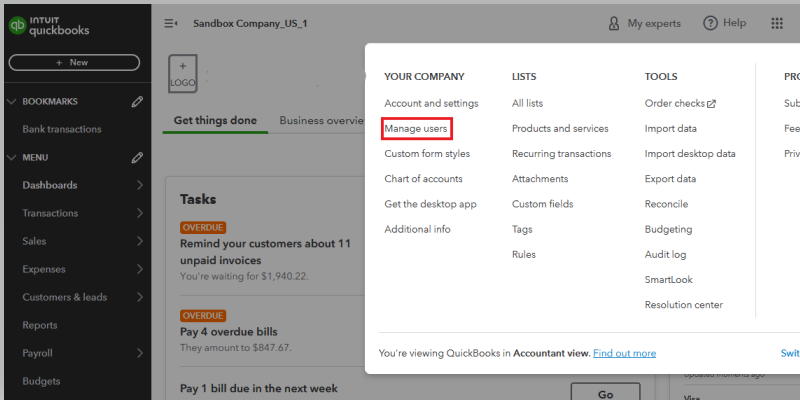Open Resolution center
This screenshot has width=800, height=400.
pyautogui.click(x=684, y=305)
